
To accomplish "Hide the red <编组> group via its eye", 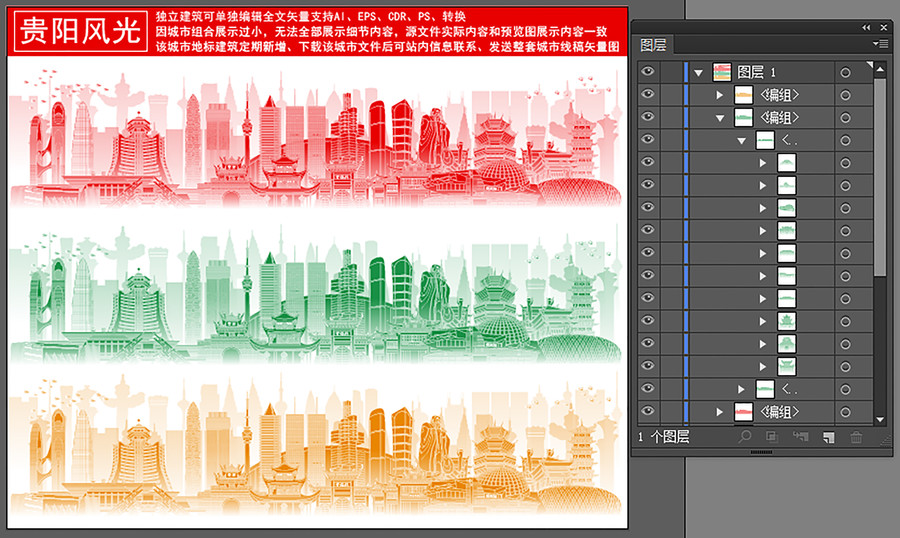I will click(x=648, y=411).
